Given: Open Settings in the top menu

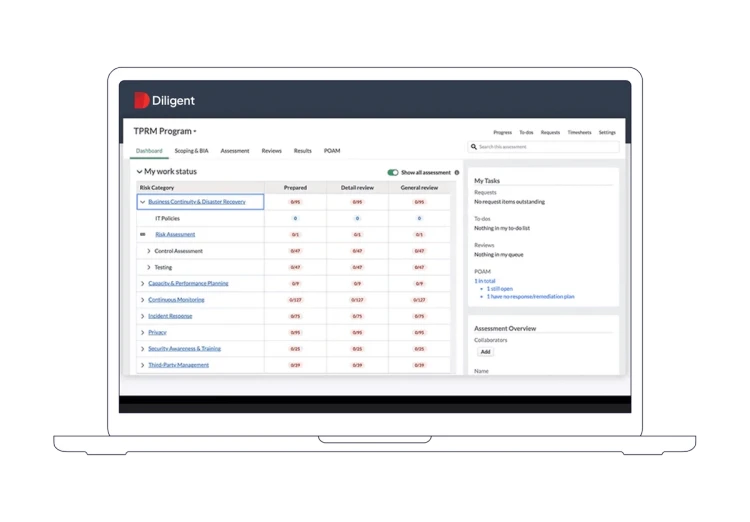Looking at the screenshot, I should [607, 133].
